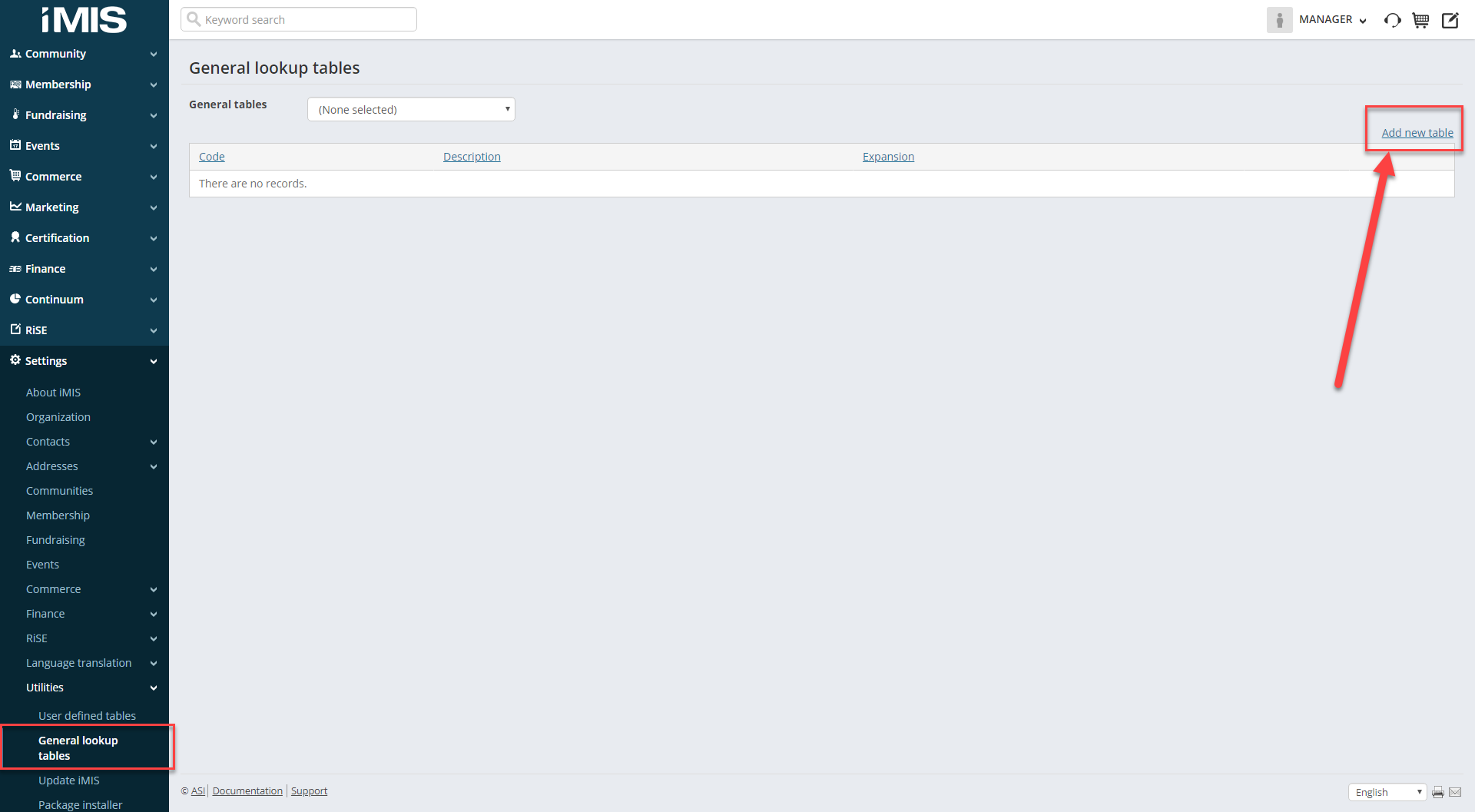This screenshot has height=812, width=1475.
Task: Click the MANAGER user avatar icon
Action: [x=1279, y=20]
